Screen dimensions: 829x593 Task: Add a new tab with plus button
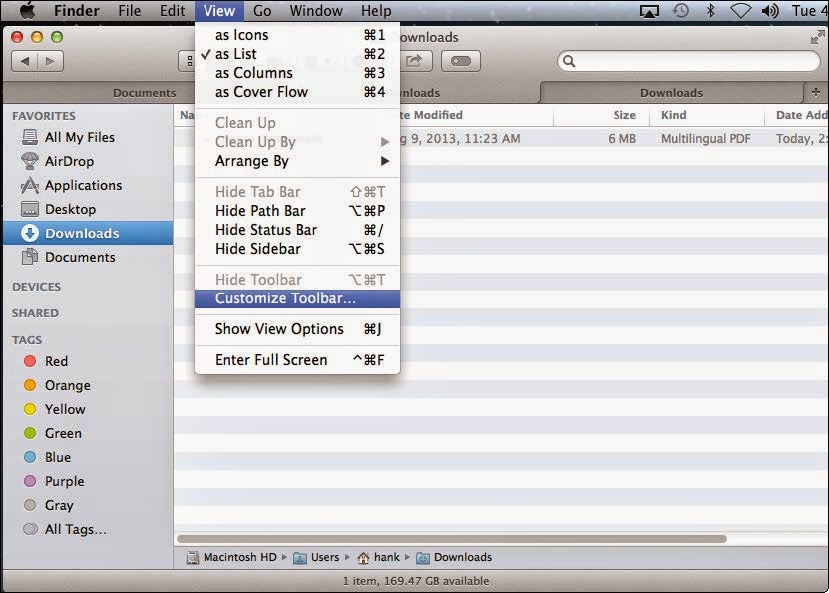tap(816, 92)
